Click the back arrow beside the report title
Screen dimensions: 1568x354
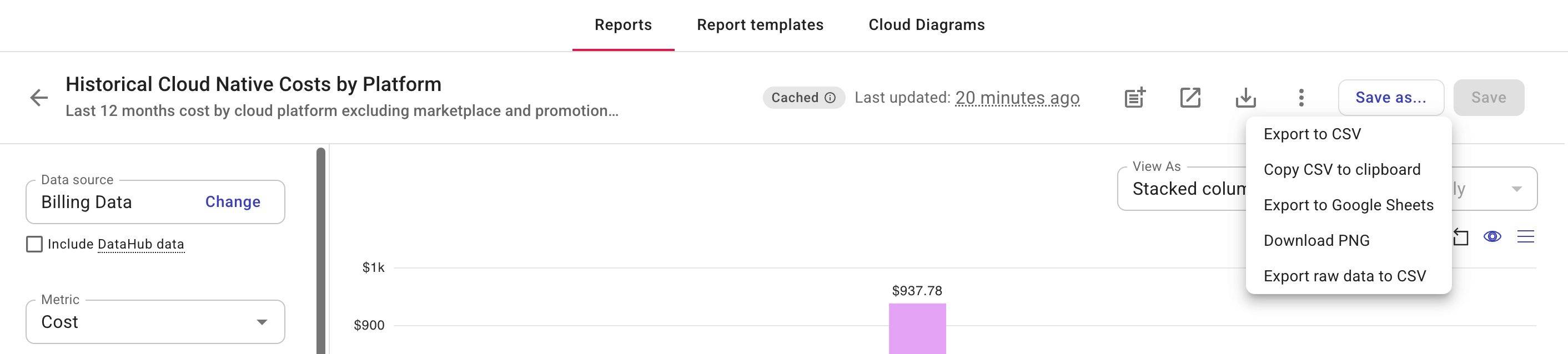click(38, 97)
